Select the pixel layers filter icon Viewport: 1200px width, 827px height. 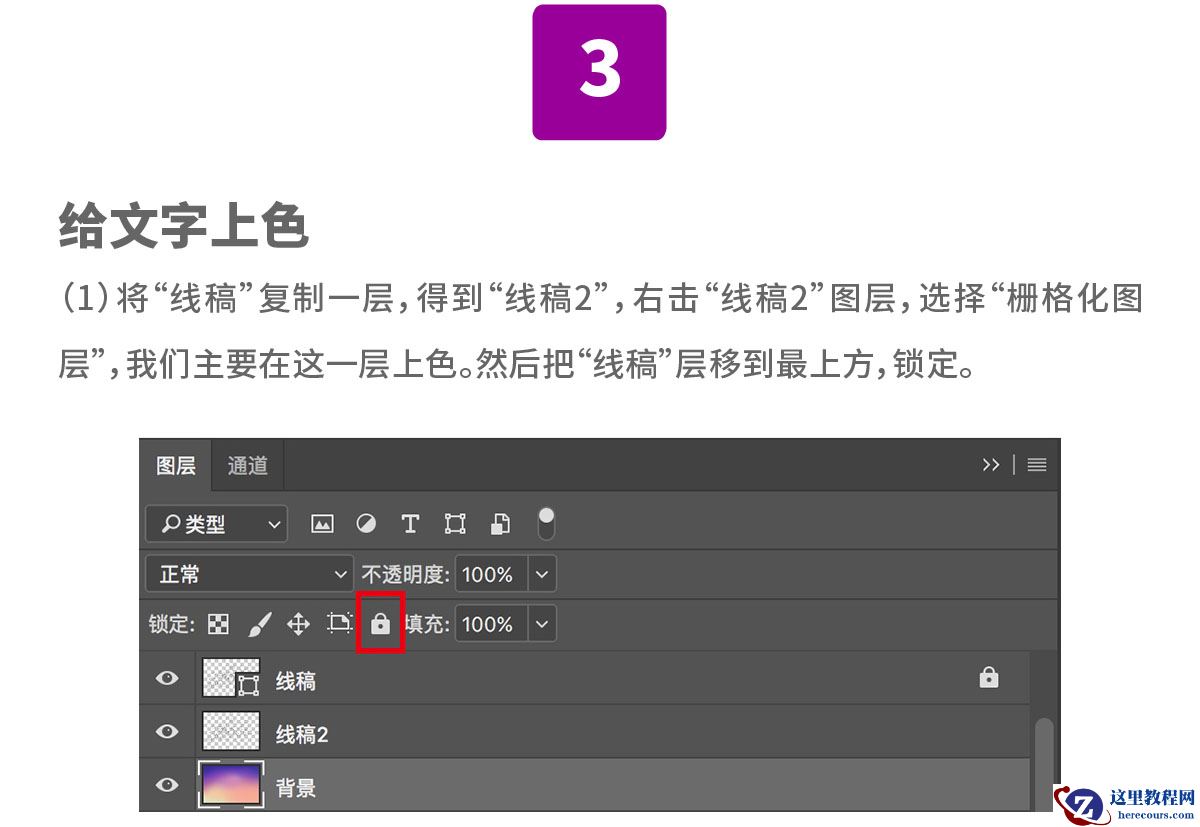(322, 523)
